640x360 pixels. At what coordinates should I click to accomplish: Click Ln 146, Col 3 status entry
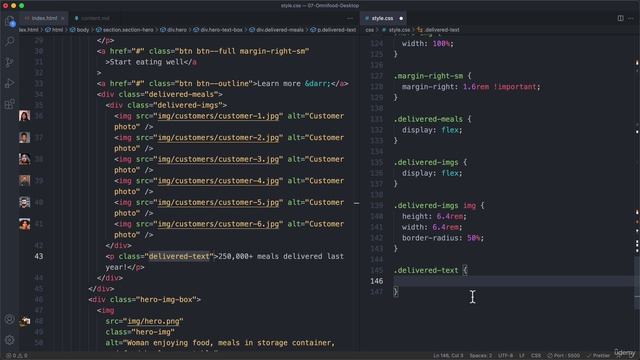(x=448, y=356)
